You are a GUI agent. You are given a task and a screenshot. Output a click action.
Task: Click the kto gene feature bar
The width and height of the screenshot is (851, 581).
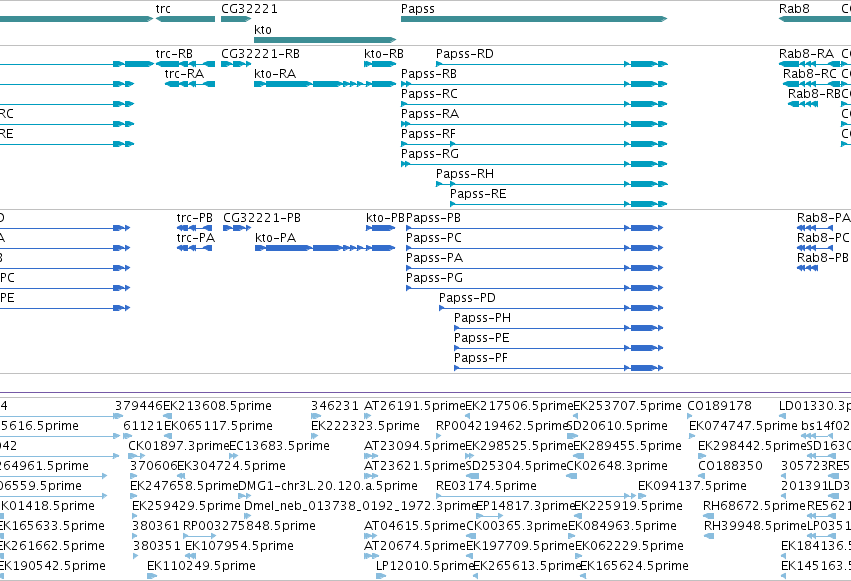[x=325, y=40]
